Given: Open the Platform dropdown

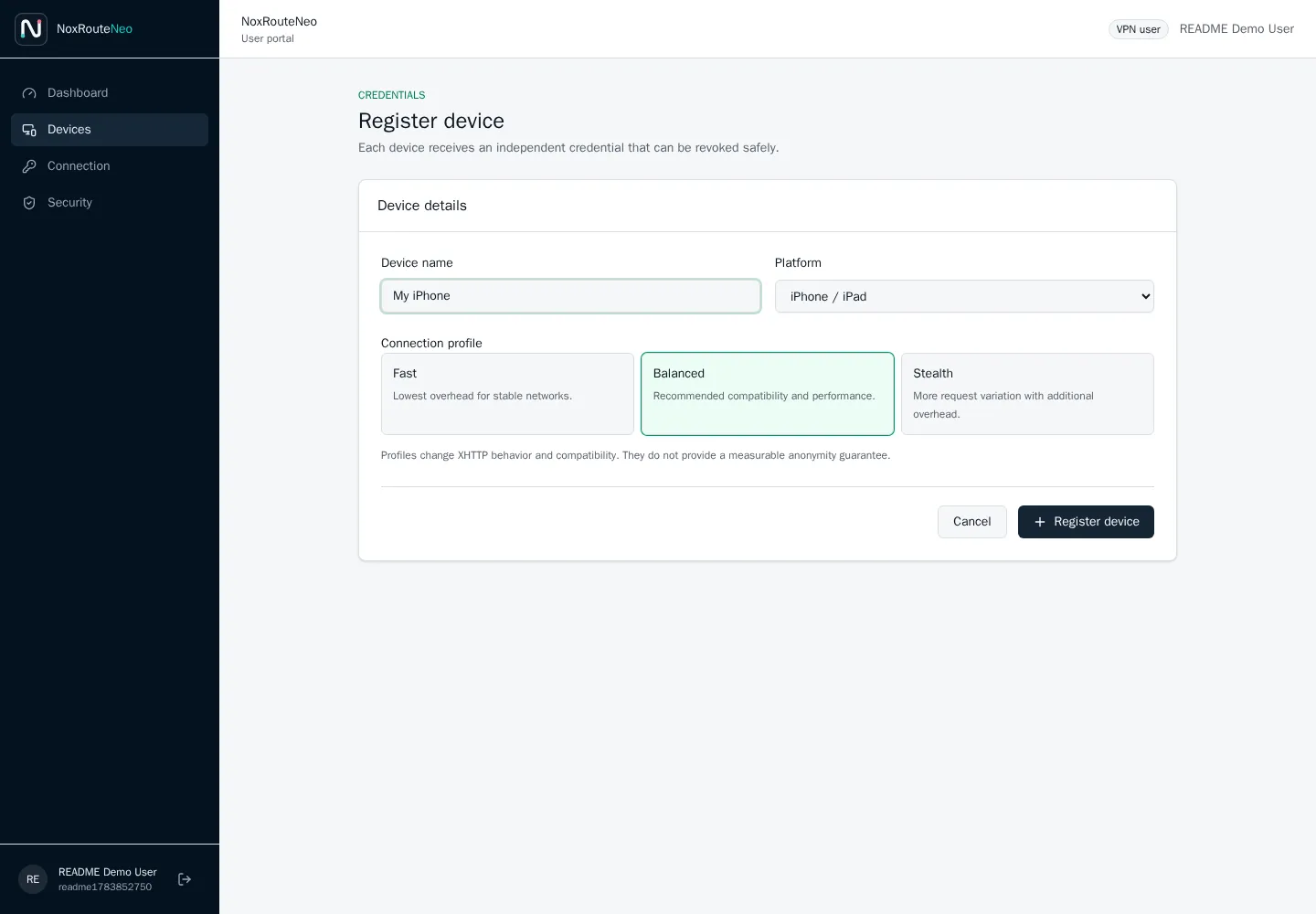Looking at the screenshot, I should pos(964,296).
